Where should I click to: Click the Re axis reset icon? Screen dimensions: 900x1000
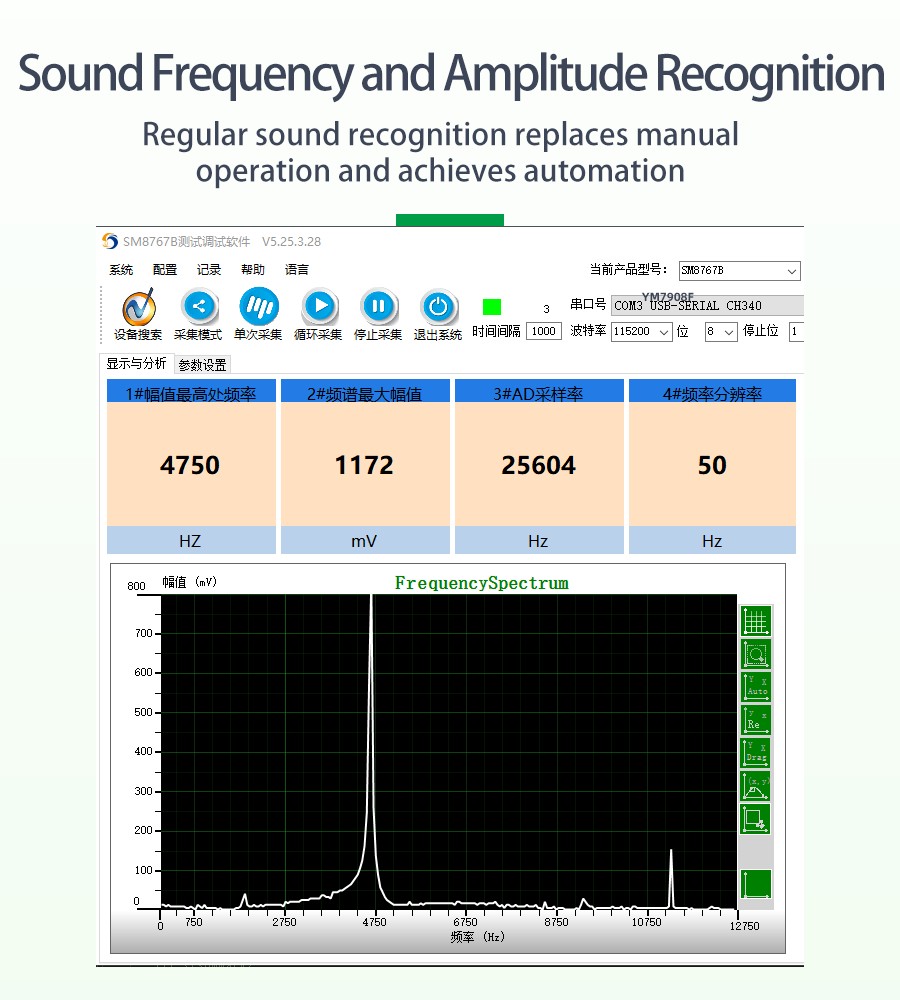756,720
